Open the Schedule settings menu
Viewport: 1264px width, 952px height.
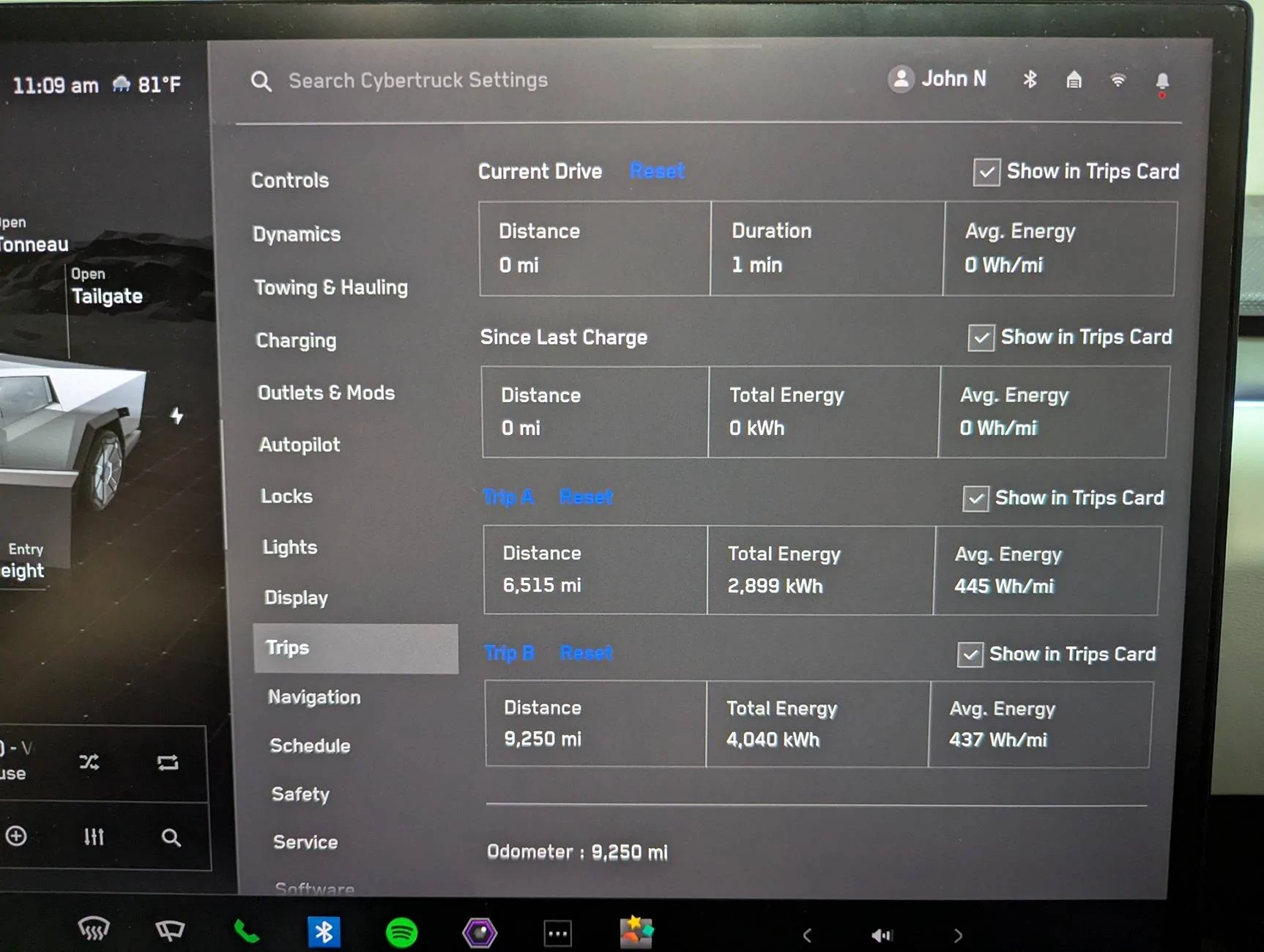pos(310,746)
